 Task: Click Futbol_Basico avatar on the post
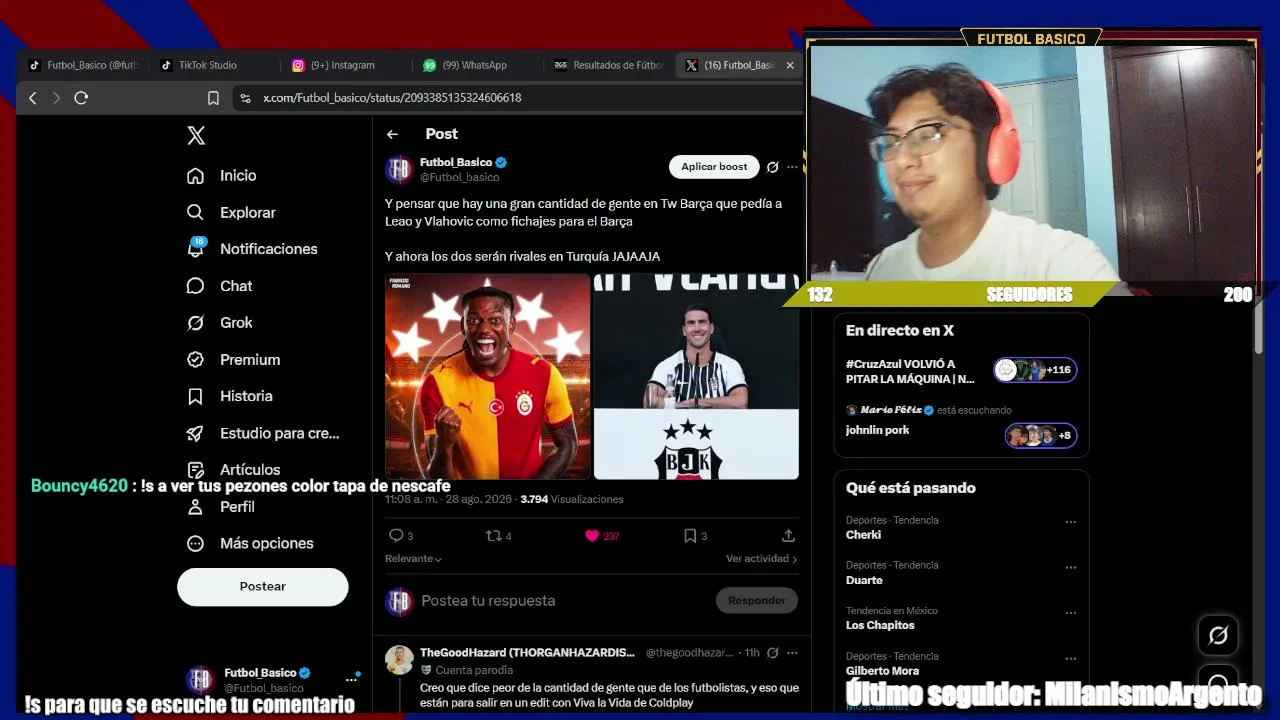400,169
